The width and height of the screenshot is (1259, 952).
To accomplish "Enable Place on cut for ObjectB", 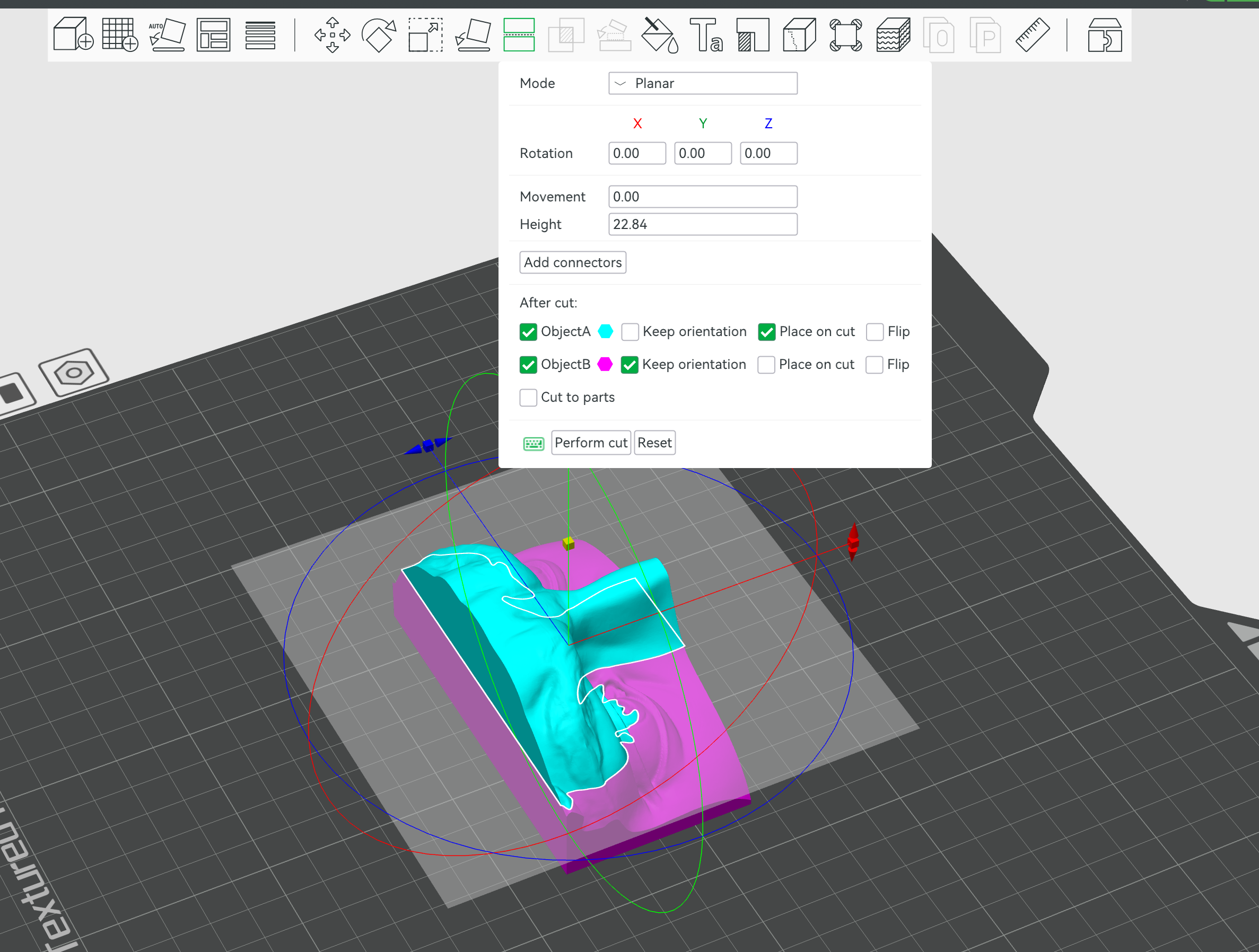I will [x=766, y=365].
